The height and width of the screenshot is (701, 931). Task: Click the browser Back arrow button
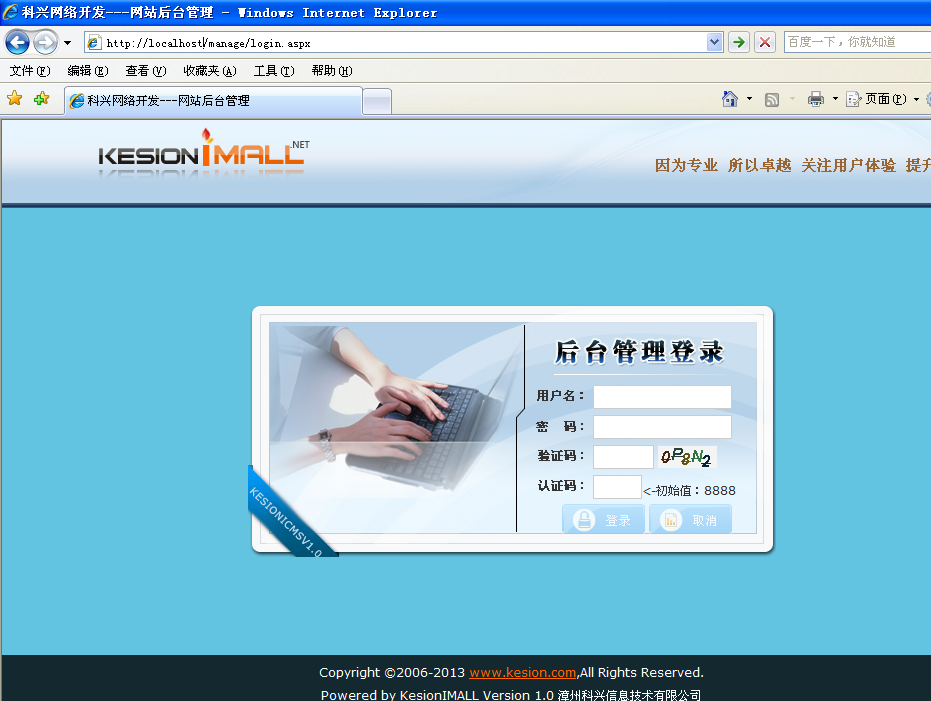[17, 42]
